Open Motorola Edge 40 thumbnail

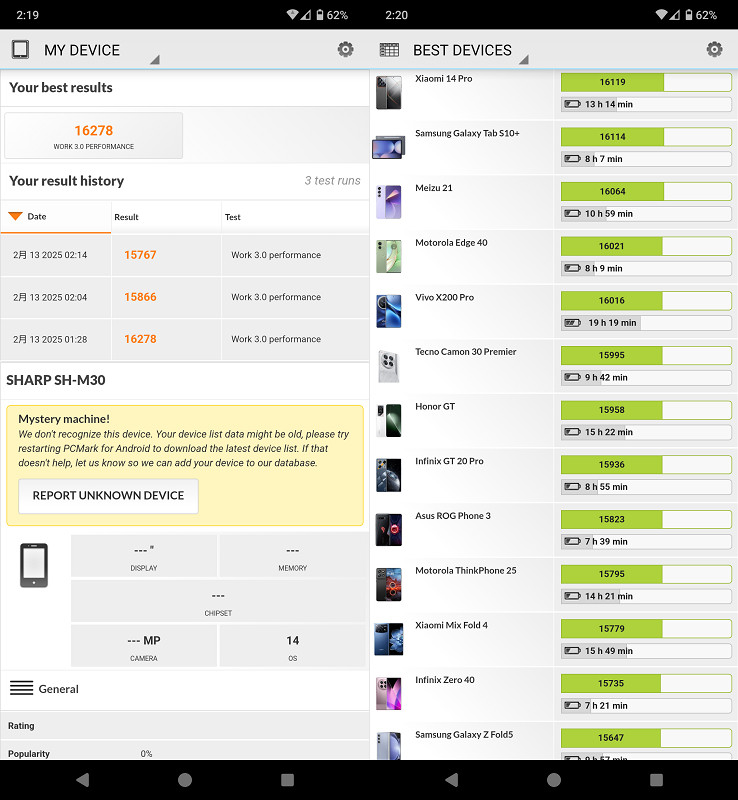point(389,257)
